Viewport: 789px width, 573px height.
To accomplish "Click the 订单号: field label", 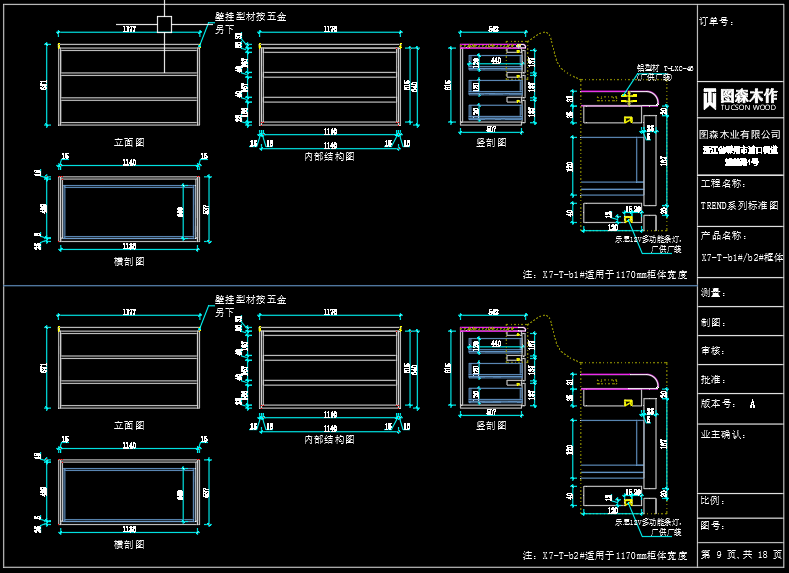I will pos(717,22).
